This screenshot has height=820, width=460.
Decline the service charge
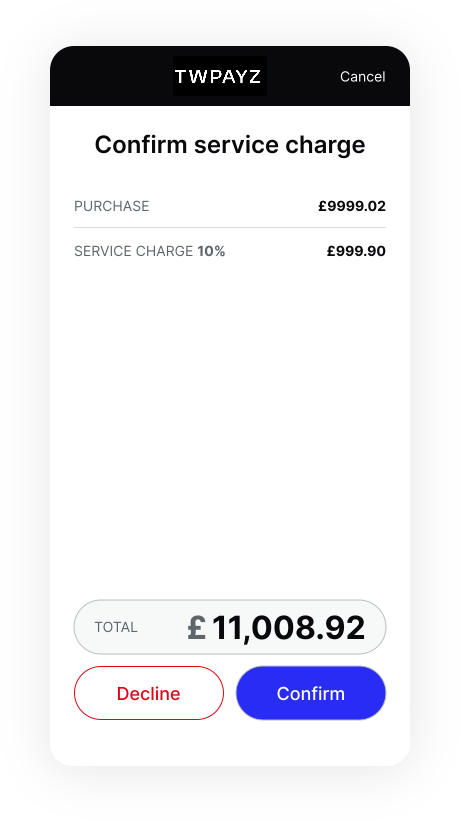point(148,693)
